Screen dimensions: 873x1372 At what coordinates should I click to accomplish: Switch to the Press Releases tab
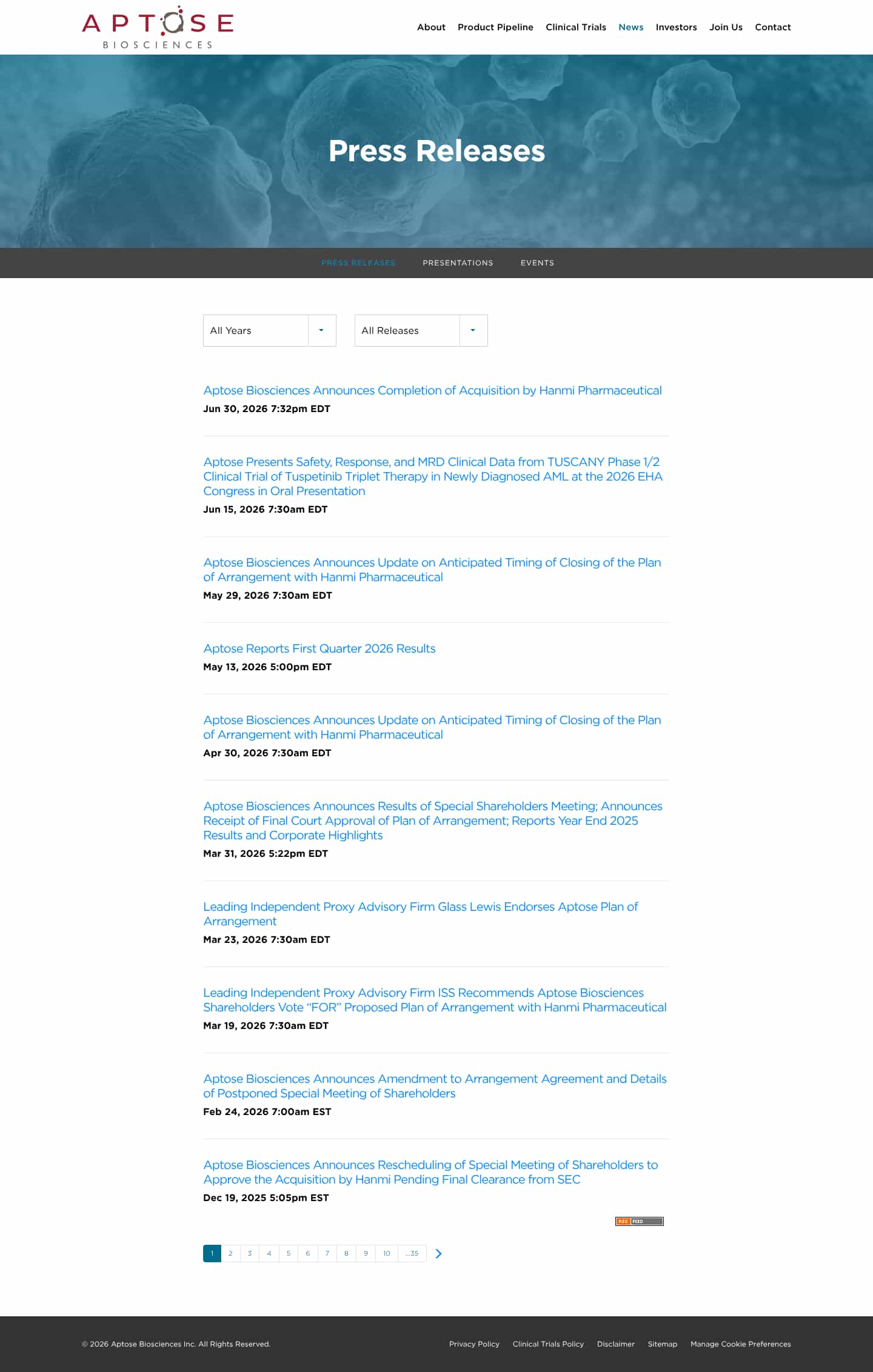pos(358,263)
